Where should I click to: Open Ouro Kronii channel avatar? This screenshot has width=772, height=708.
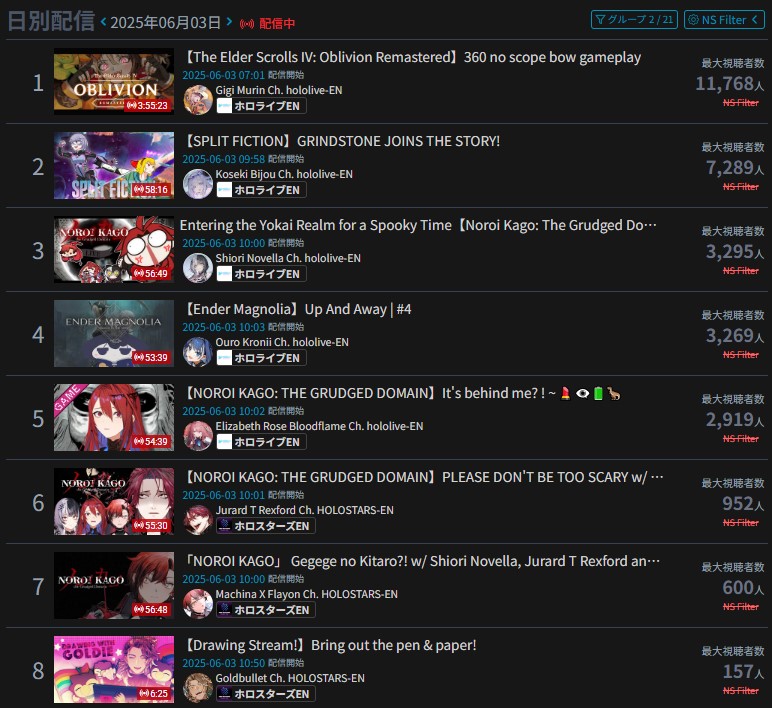point(198,352)
